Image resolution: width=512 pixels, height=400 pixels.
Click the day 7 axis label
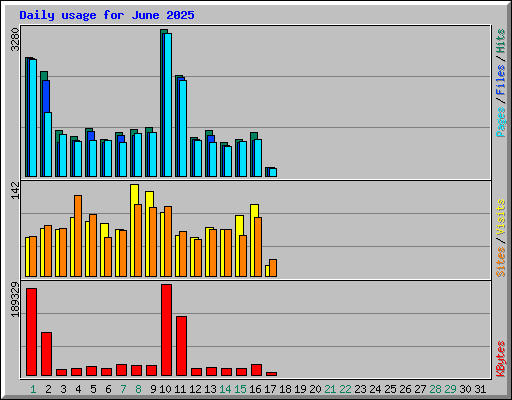[123, 389]
